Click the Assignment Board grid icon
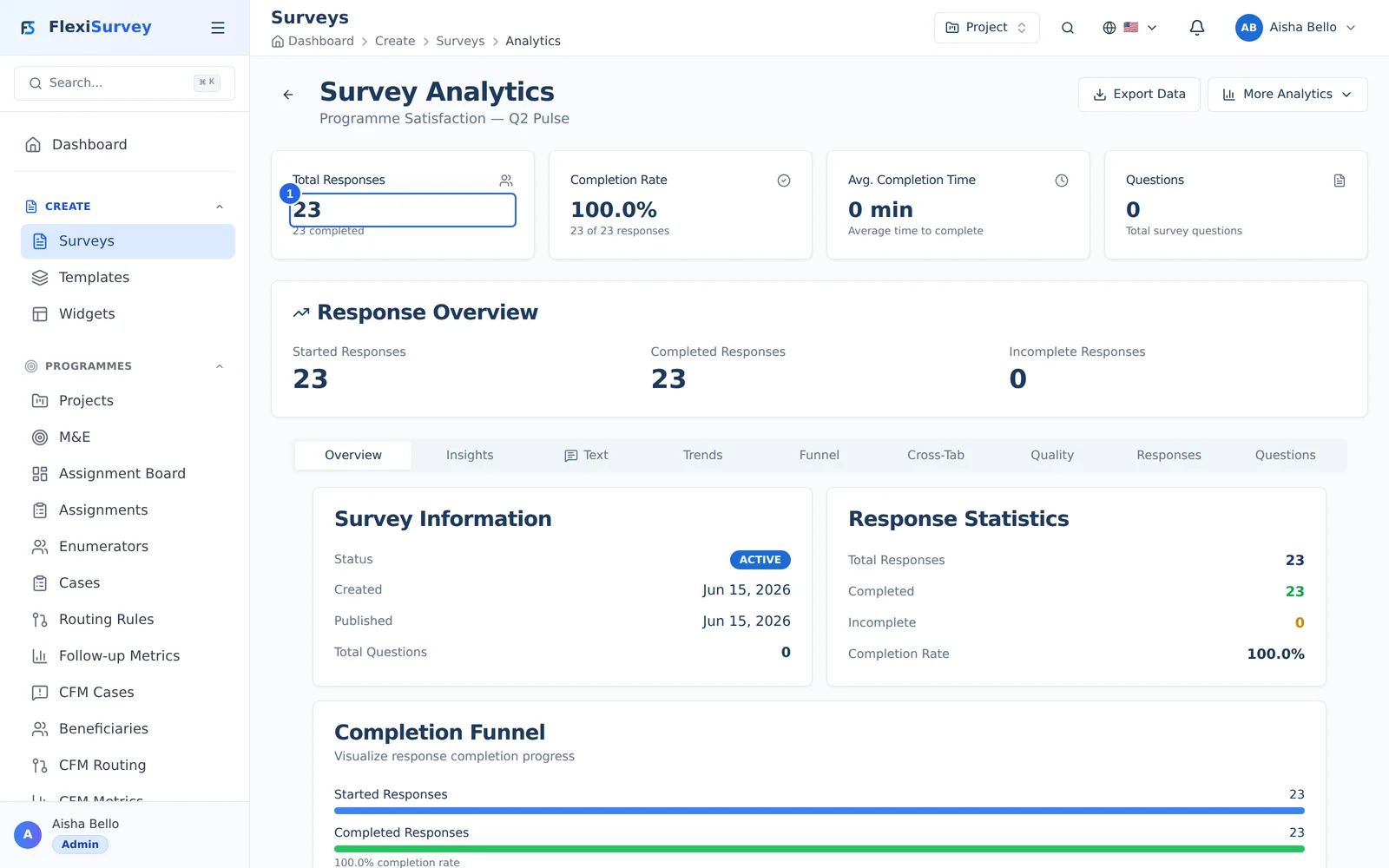This screenshot has height=868, width=1389. pos(40,474)
